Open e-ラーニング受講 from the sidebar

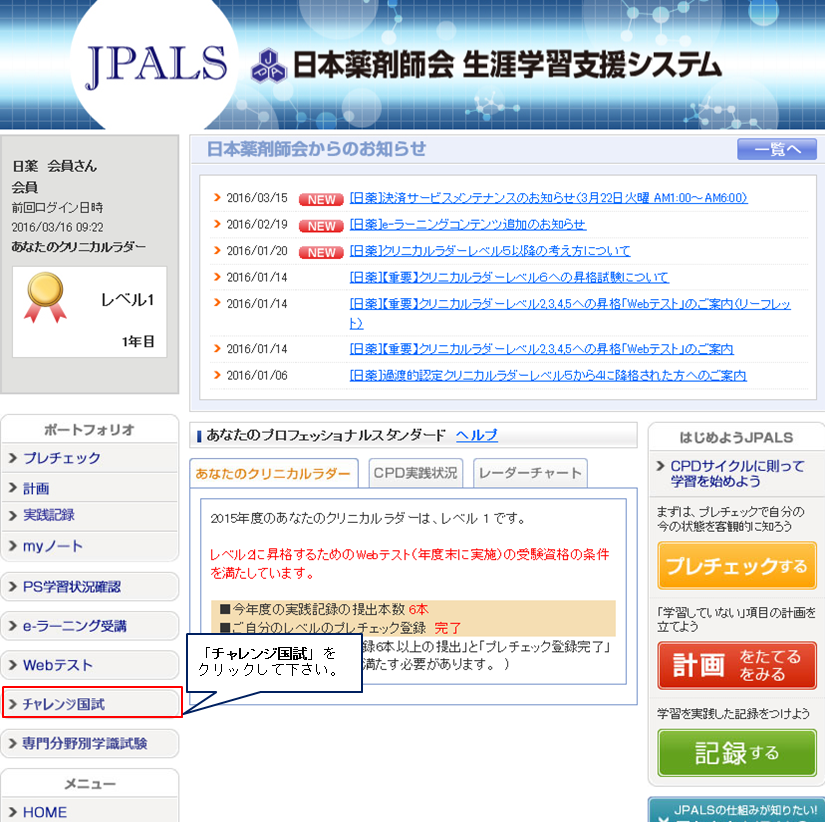coord(90,626)
